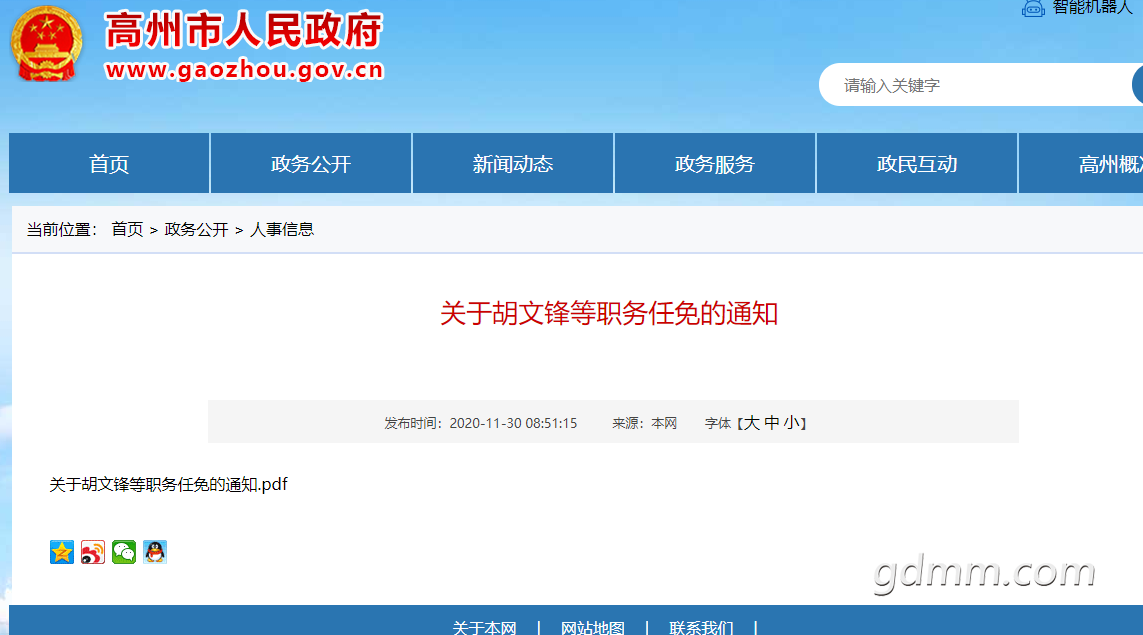Open 关于本网 footer link
The width and height of the screenshot is (1143, 635).
pyautogui.click(x=484, y=628)
